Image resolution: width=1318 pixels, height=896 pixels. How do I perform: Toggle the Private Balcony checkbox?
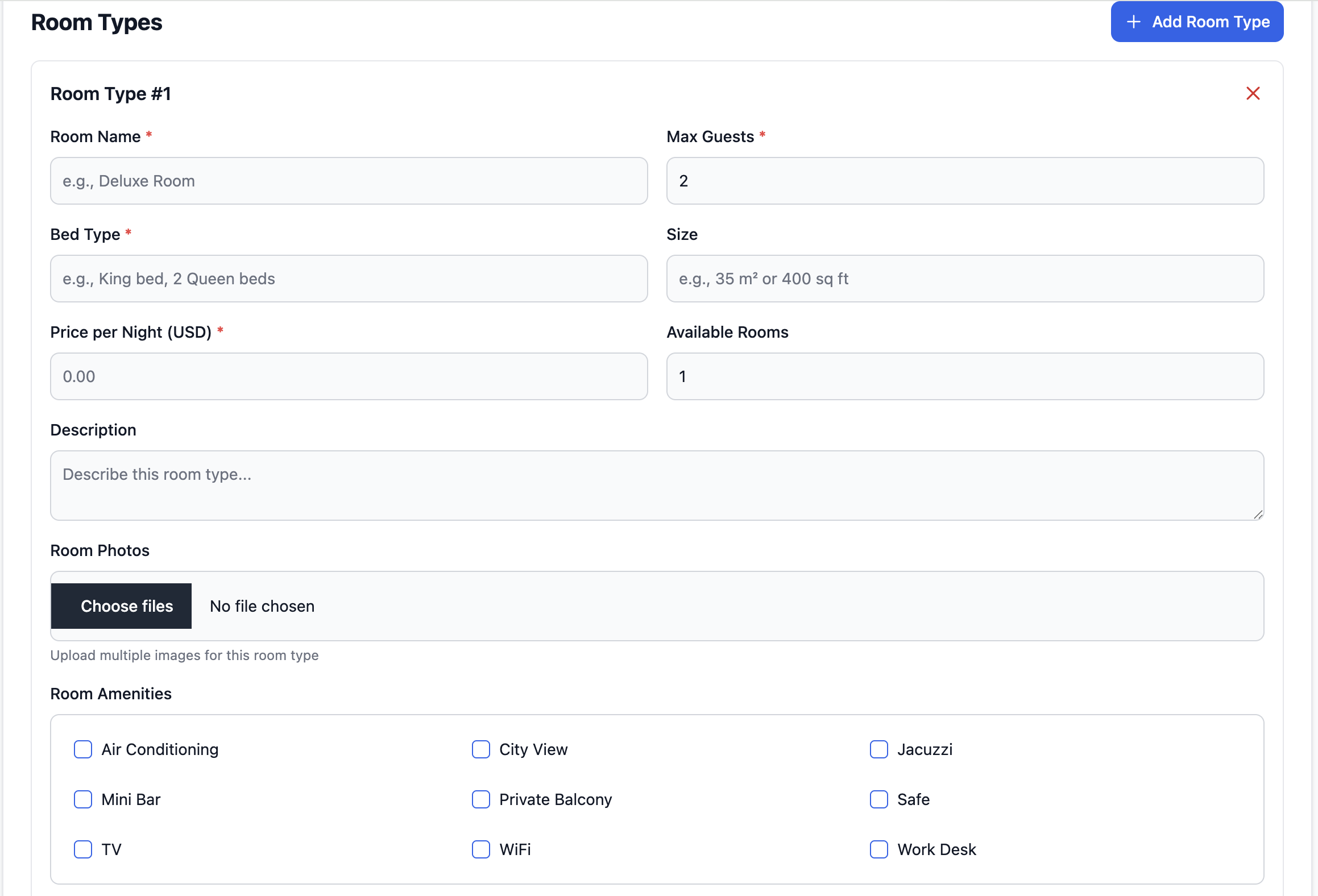point(481,799)
